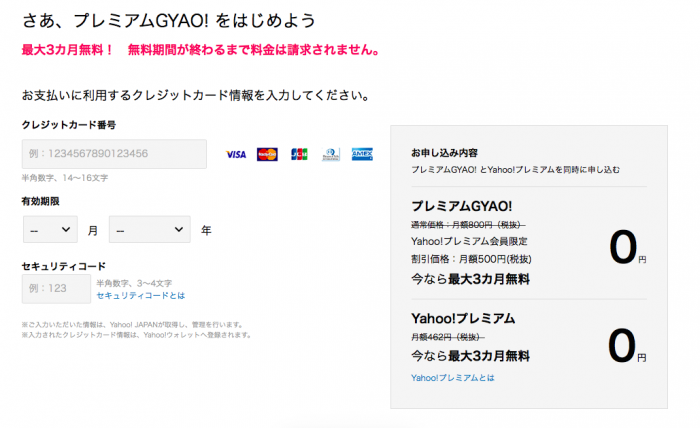The width and height of the screenshot is (700, 428).
Task: Click the 0円 price for Yahoo!プレミアム
Action: point(627,346)
